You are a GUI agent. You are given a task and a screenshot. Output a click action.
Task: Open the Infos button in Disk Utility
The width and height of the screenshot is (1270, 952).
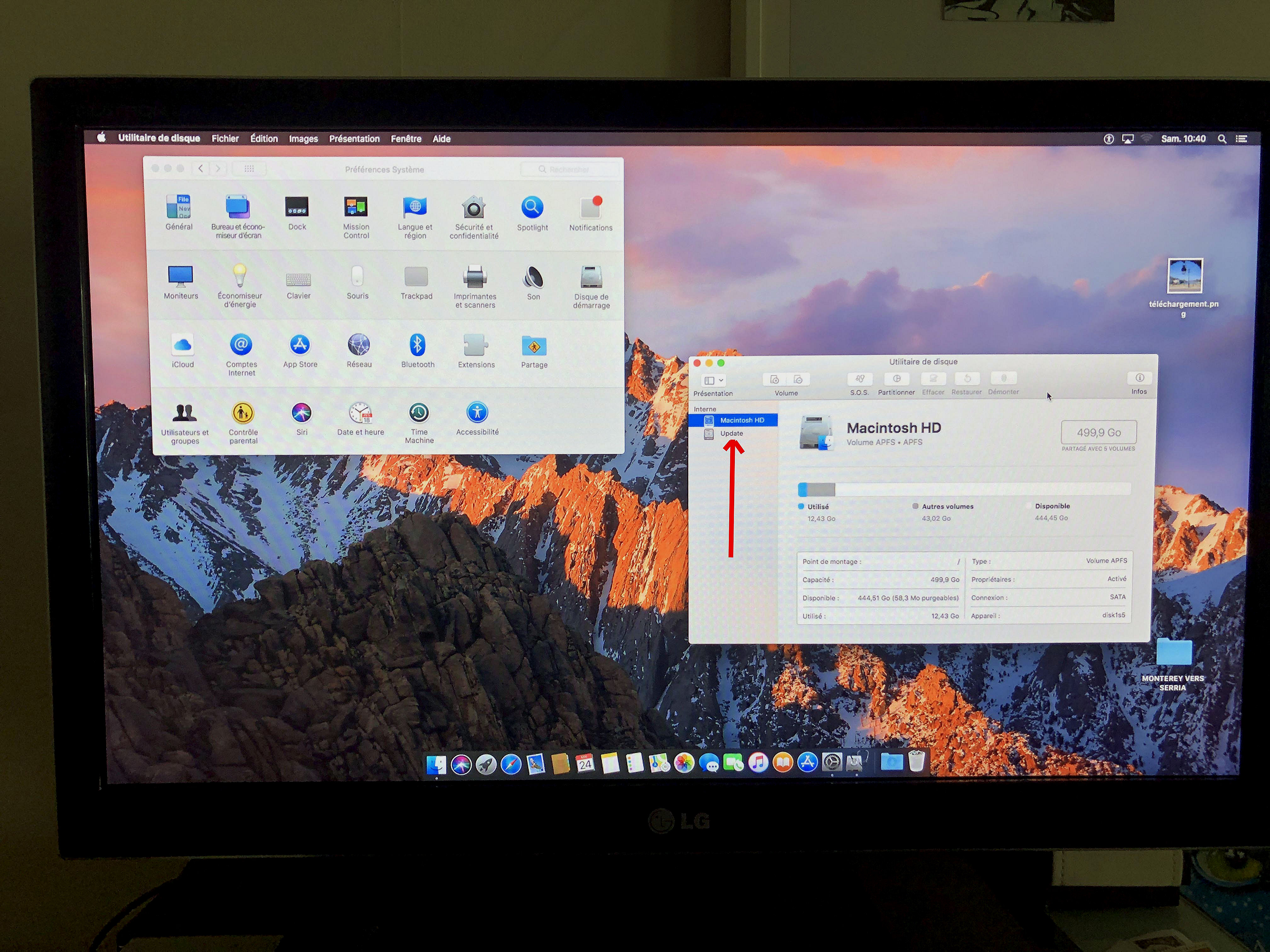pos(1139,379)
